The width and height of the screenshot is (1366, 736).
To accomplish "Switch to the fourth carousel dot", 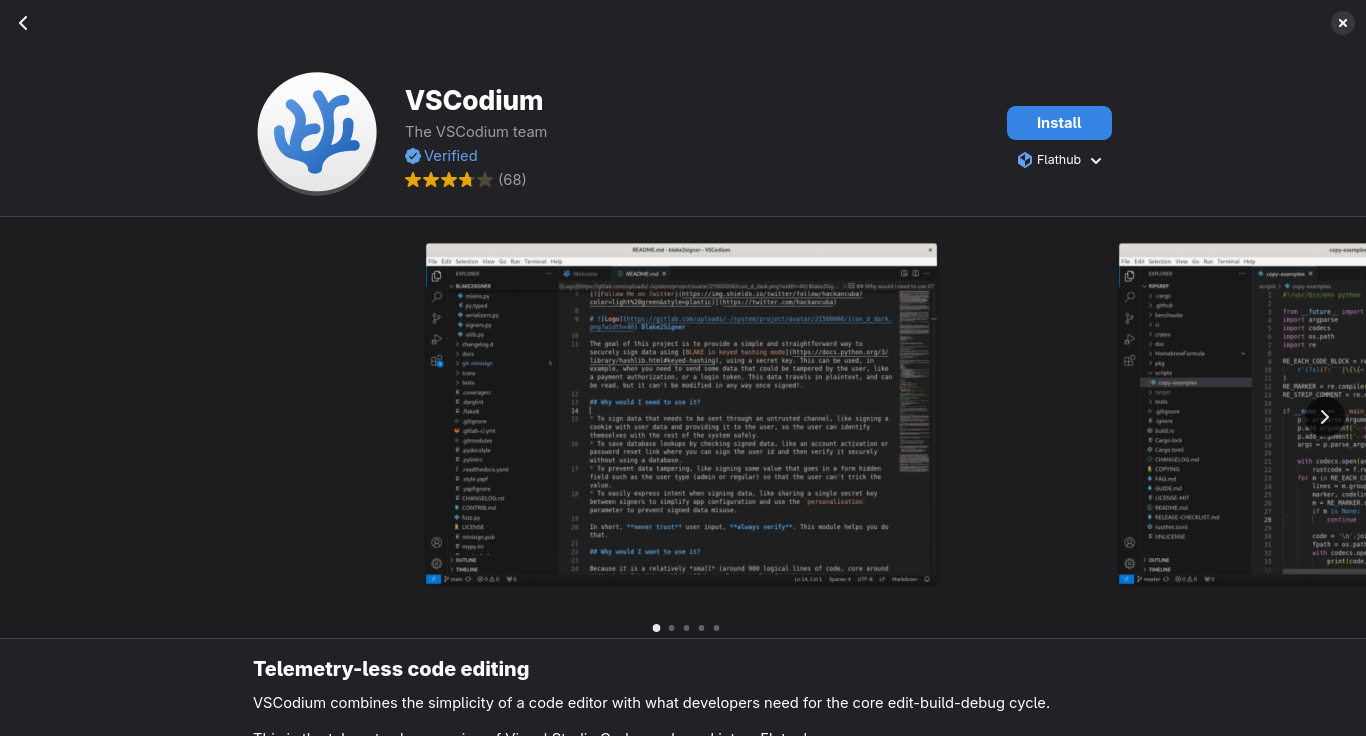I will [701, 628].
